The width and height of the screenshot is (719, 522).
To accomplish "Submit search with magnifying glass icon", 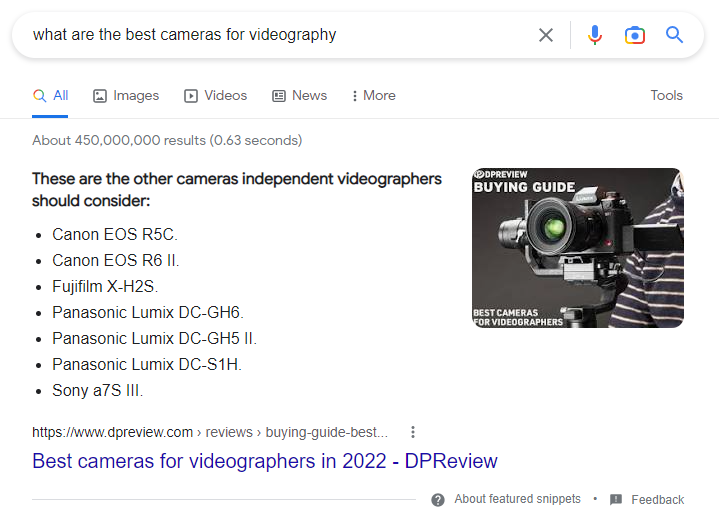I will pyautogui.click(x=674, y=35).
